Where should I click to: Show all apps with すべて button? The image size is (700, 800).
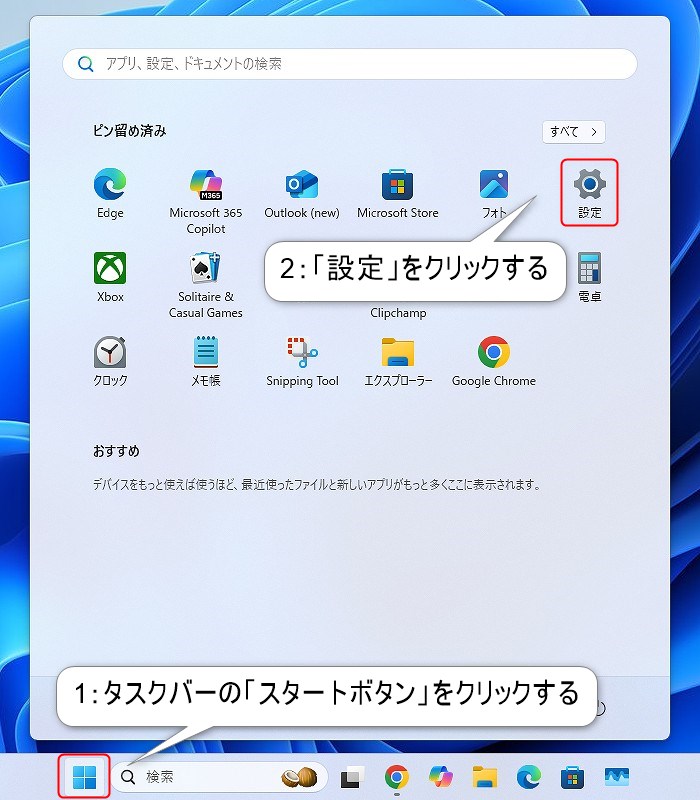point(573,132)
